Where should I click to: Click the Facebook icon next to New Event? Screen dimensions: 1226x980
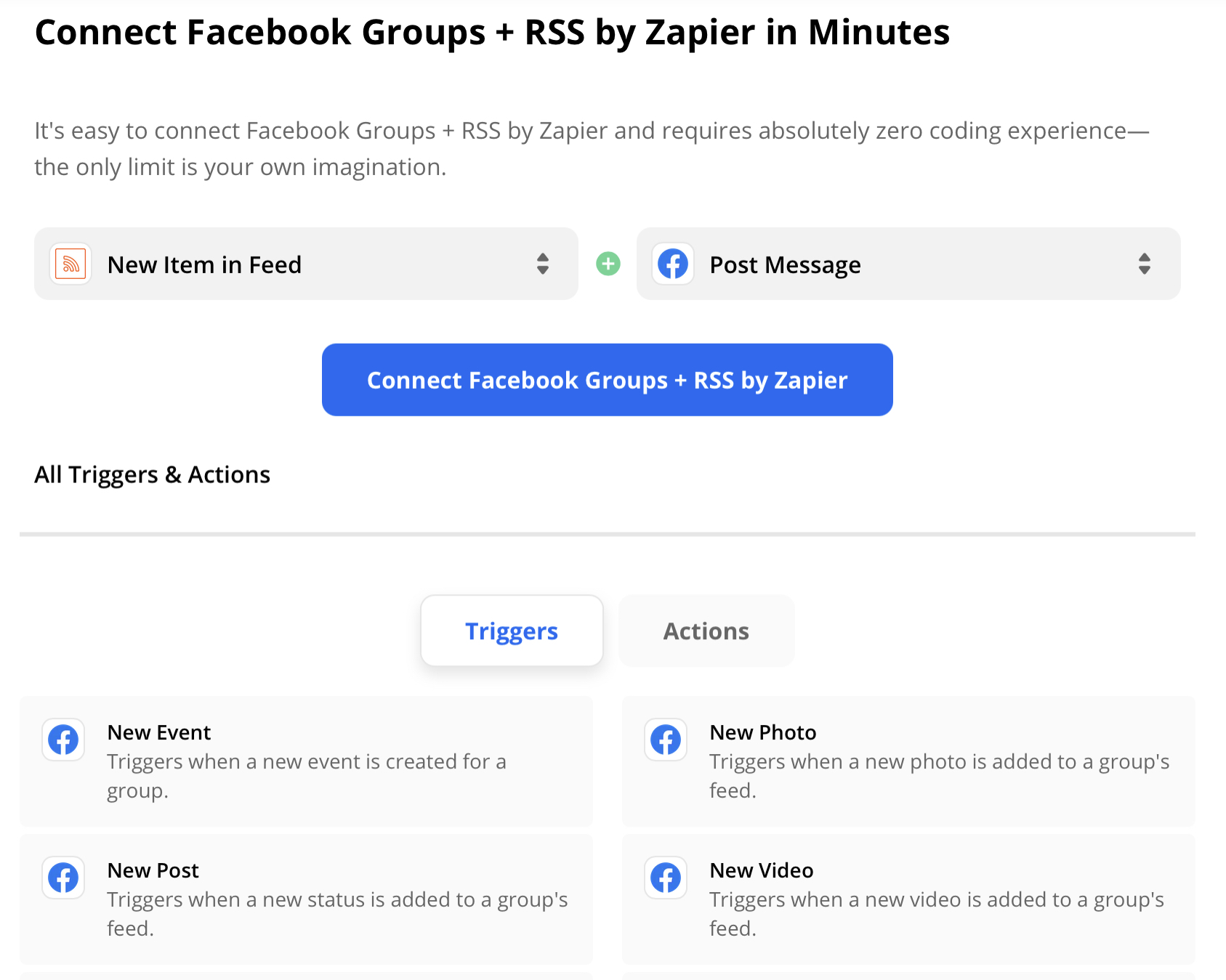click(x=63, y=740)
